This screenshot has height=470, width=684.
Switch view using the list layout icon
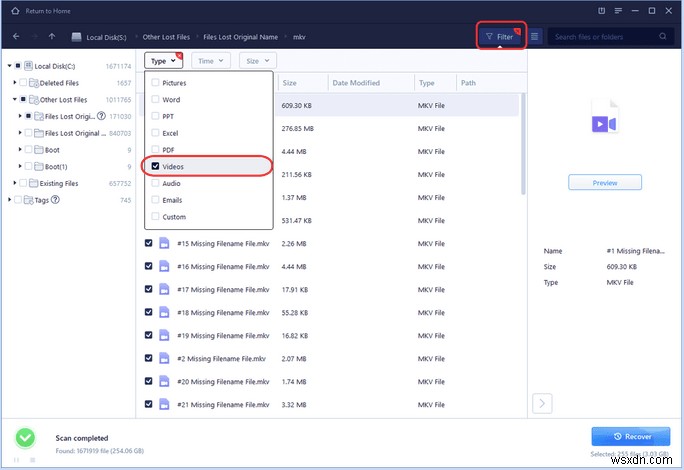(535, 37)
